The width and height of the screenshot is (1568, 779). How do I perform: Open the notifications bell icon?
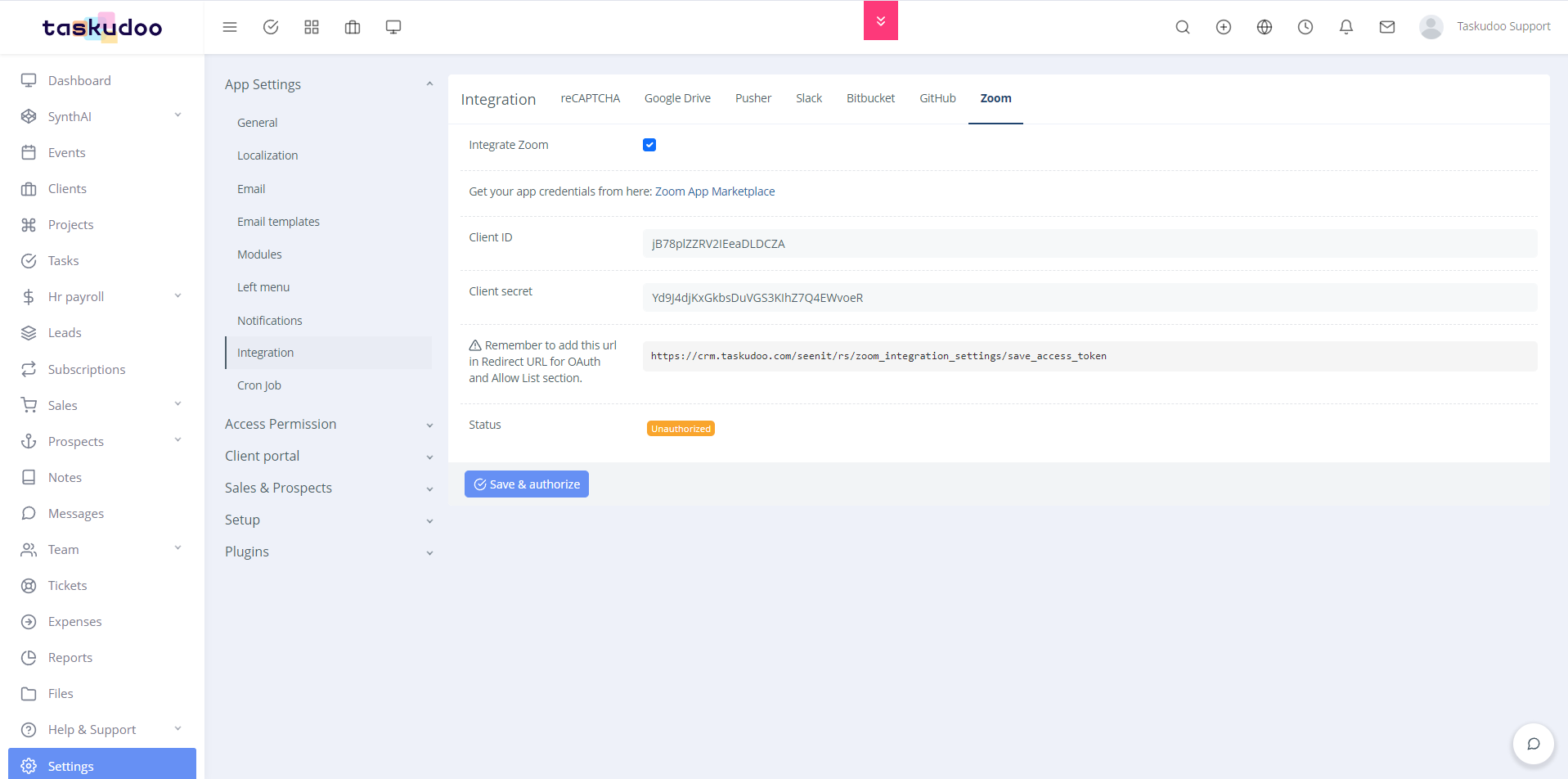click(1346, 27)
